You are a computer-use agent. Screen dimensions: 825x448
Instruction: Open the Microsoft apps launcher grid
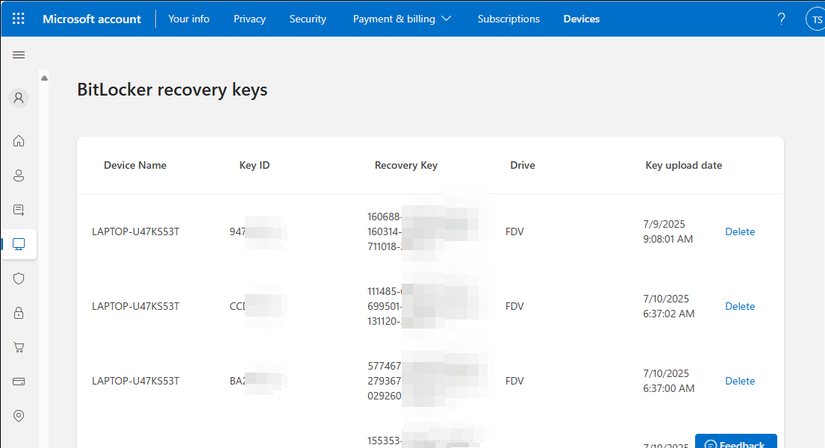tap(18, 19)
